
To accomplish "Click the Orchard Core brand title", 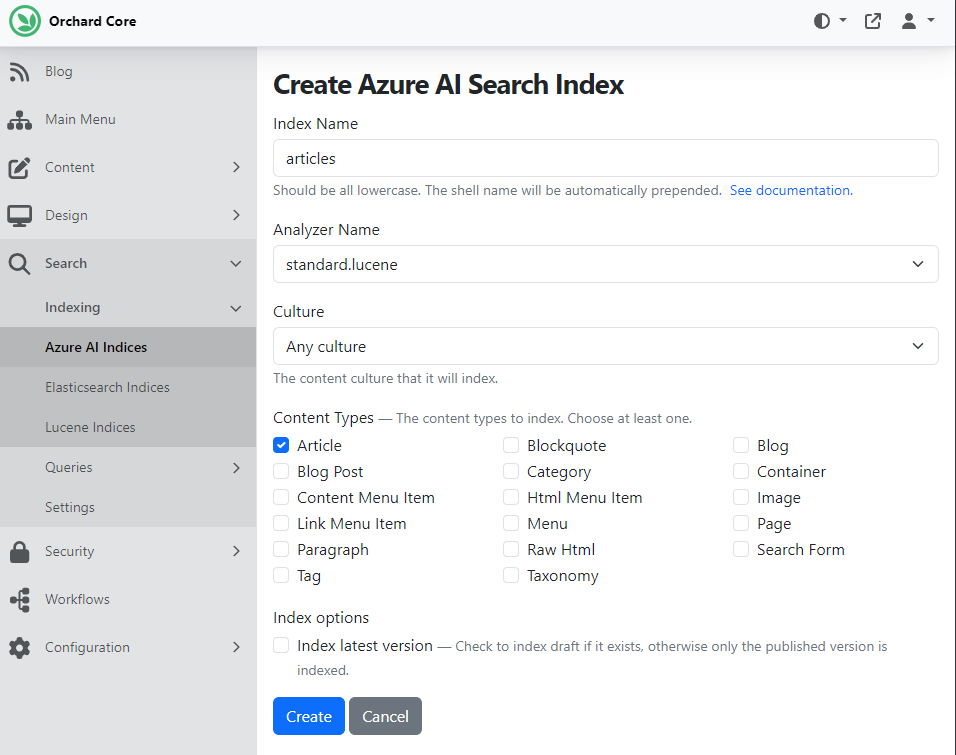I will (93, 21).
